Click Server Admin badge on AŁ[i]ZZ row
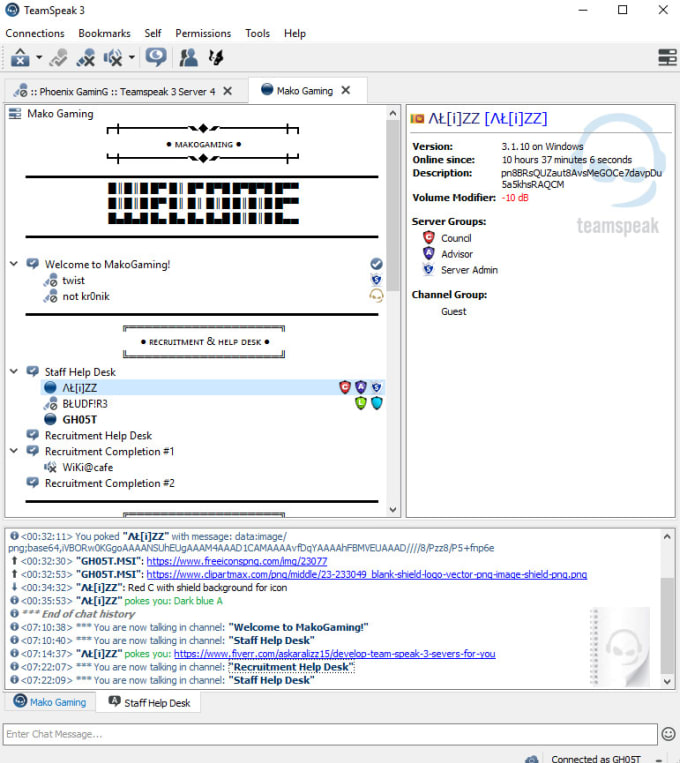Screen dimensions: 680x763 (376, 387)
